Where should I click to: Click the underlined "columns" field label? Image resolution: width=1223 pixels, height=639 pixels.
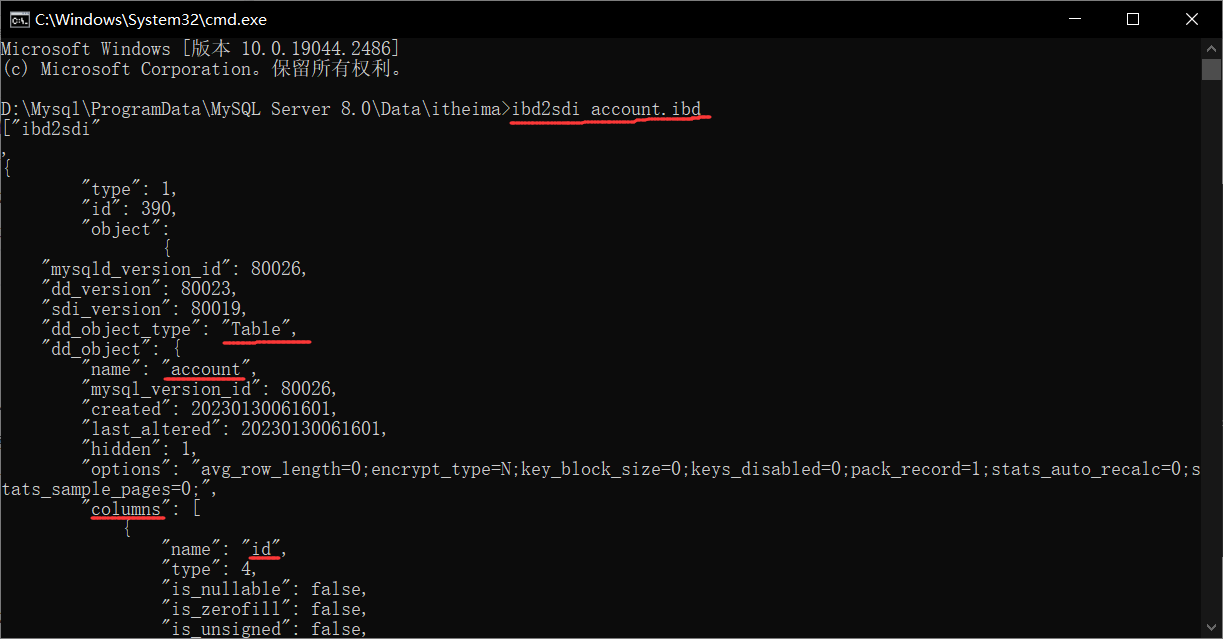tap(127, 508)
